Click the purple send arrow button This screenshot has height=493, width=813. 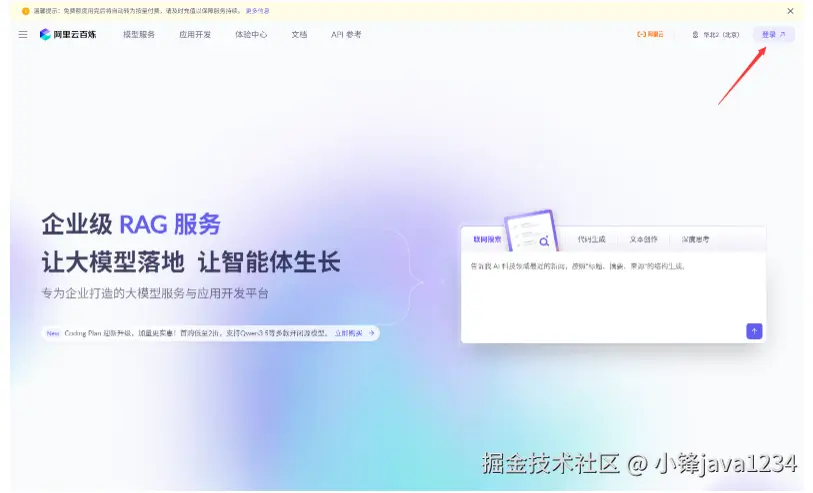[x=754, y=331]
